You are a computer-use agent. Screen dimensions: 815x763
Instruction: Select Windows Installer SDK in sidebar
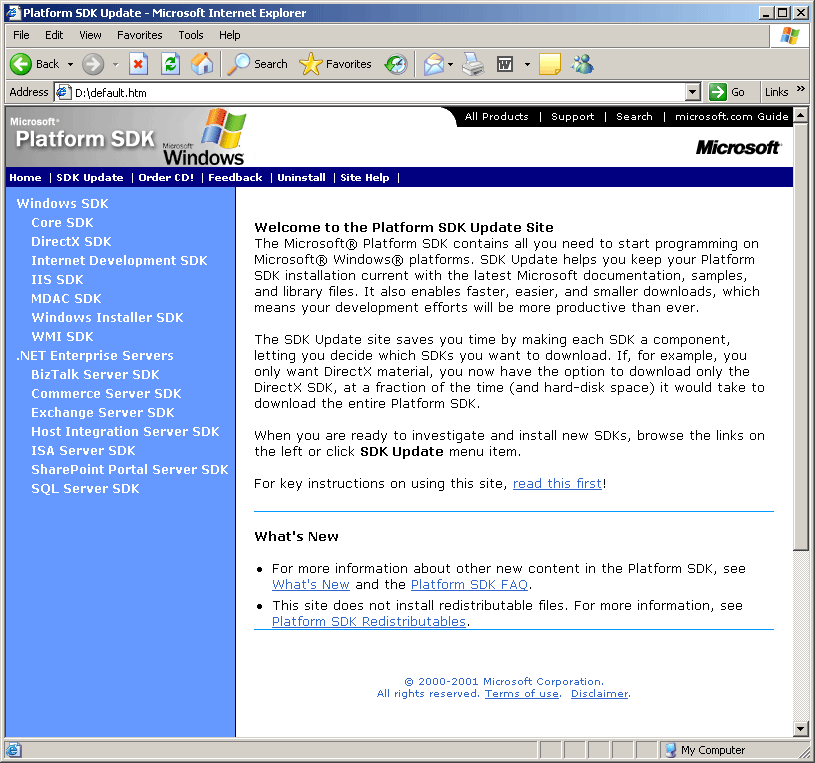tap(107, 318)
